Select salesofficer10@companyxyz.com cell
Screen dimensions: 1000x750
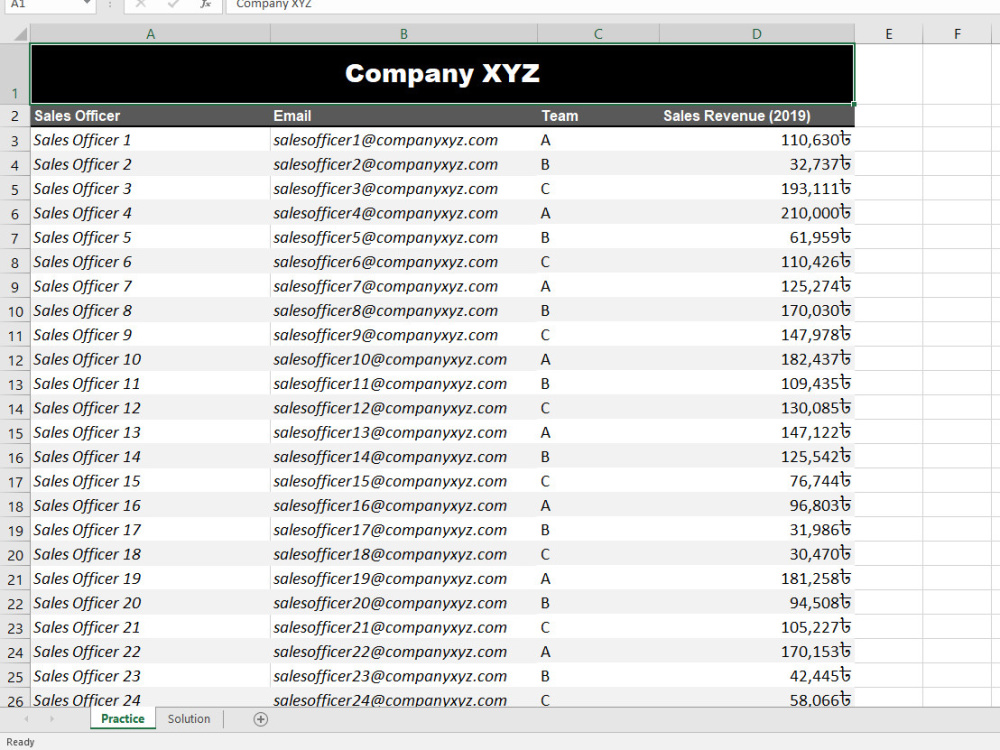[404, 360]
